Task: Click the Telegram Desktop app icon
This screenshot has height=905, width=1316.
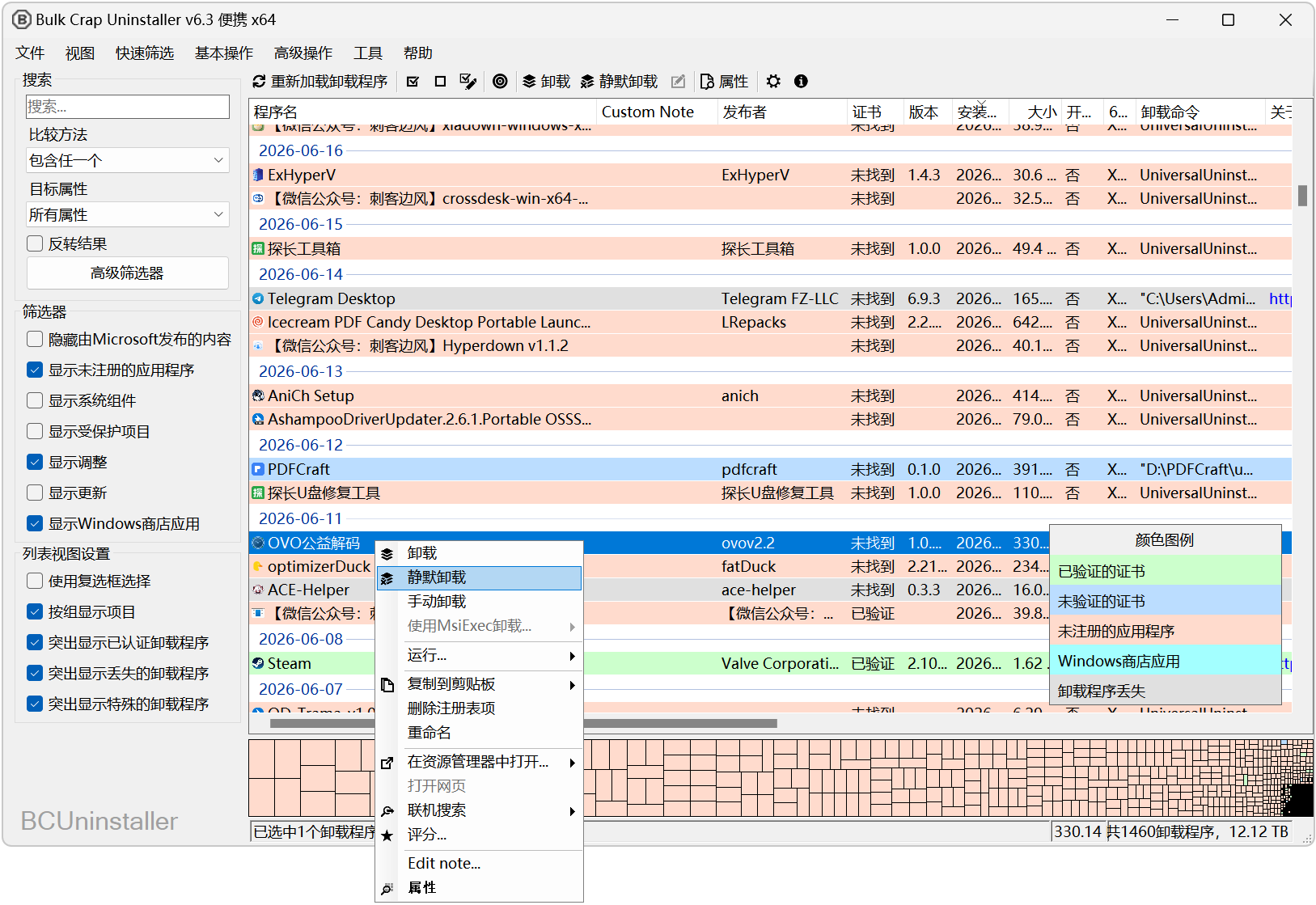Action: click(x=258, y=298)
